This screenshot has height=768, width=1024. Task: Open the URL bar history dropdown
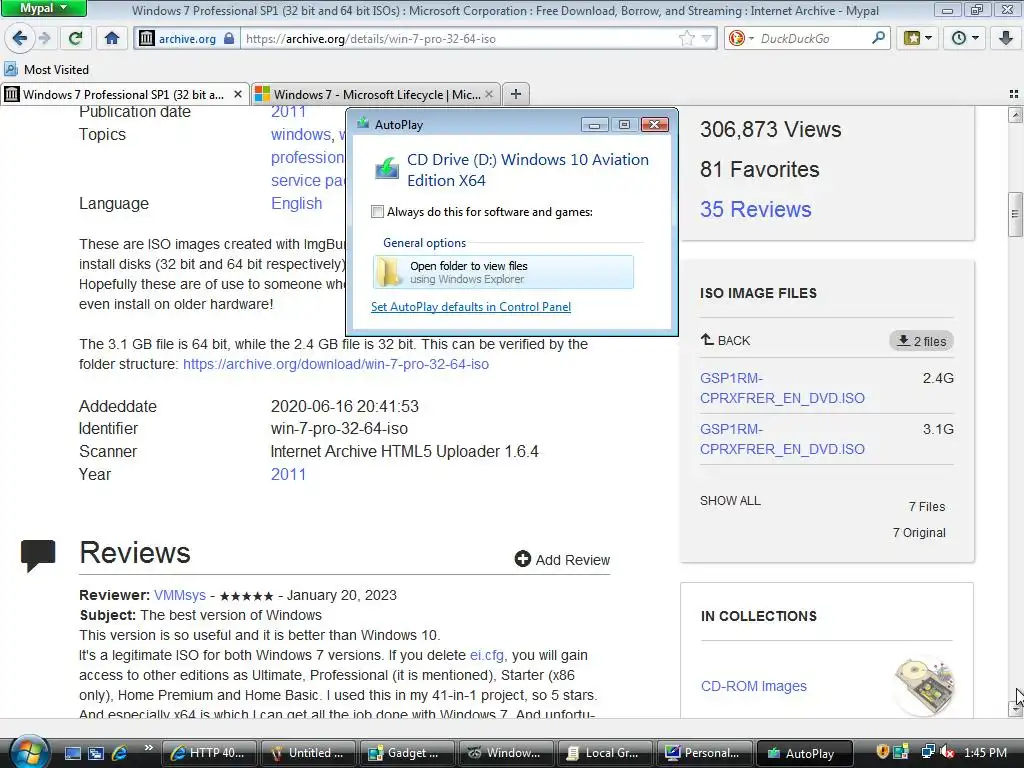point(706,39)
